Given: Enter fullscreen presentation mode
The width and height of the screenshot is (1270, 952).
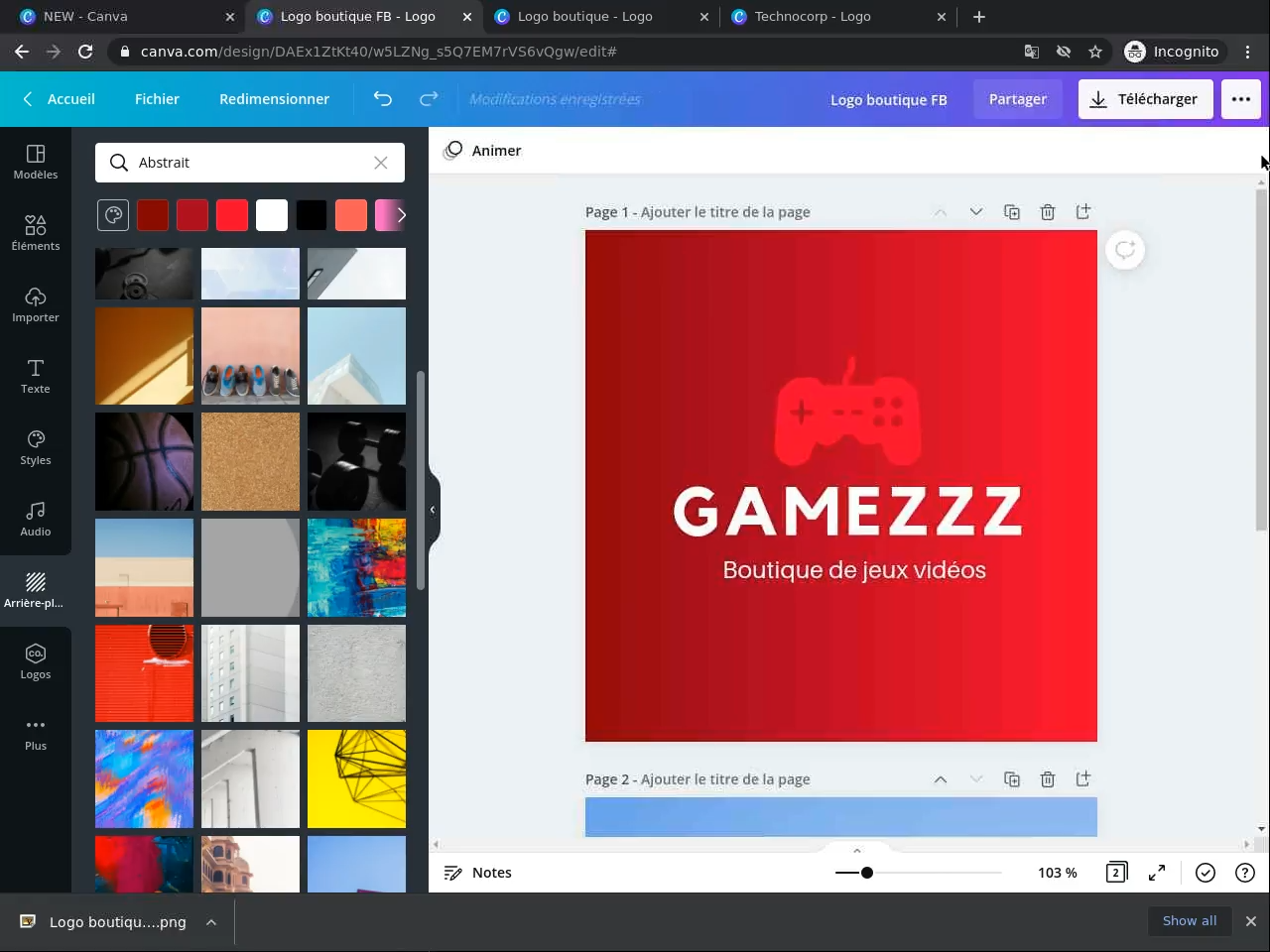Looking at the screenshot, I should click(1157, 873).
